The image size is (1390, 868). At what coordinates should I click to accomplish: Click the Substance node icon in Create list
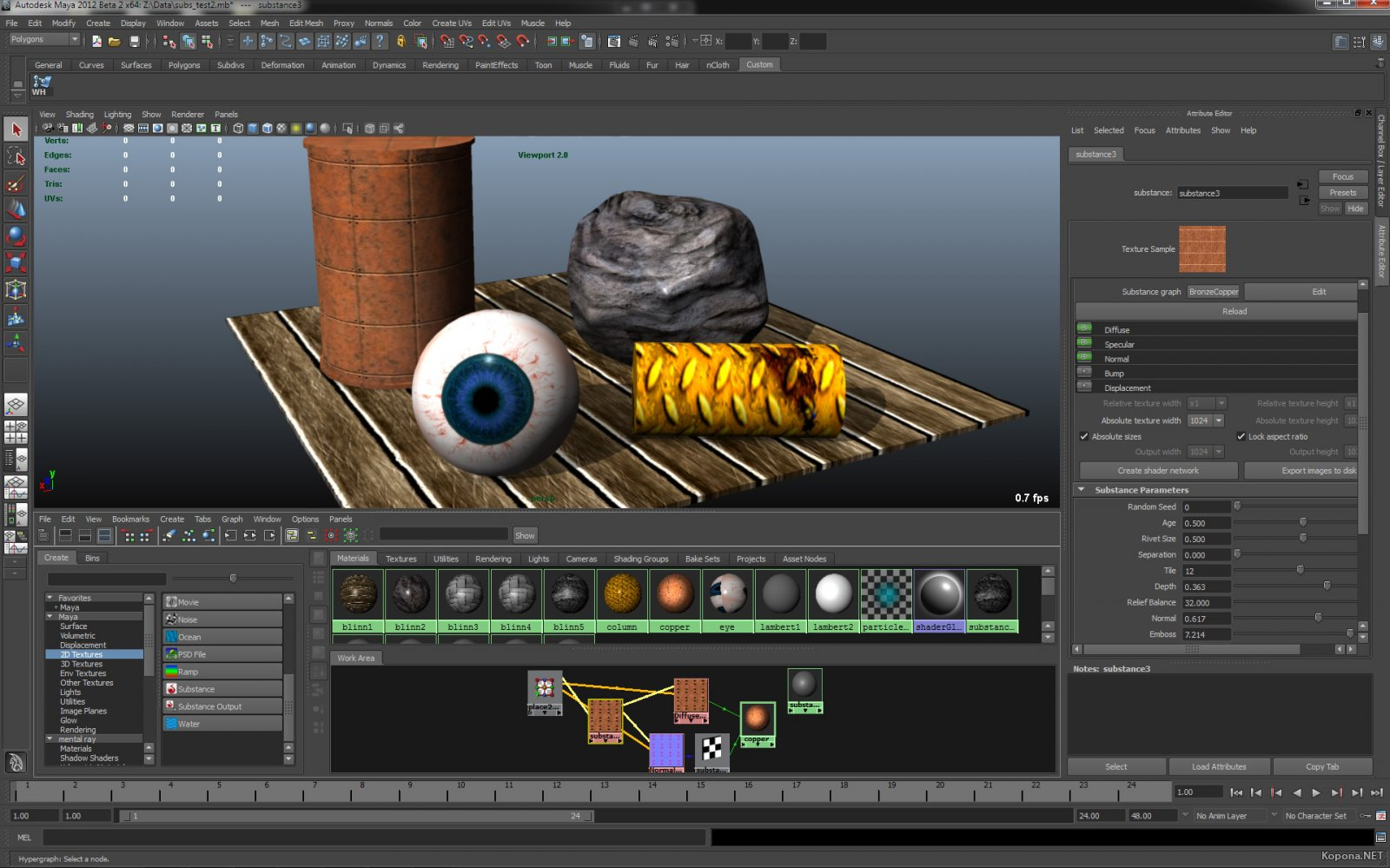click(x=171, y=689)
